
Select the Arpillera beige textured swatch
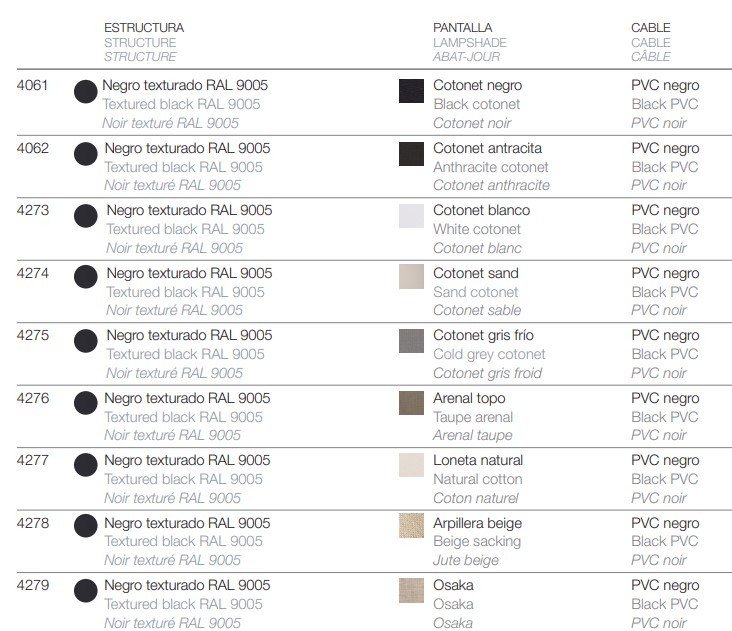pos(411,526)
